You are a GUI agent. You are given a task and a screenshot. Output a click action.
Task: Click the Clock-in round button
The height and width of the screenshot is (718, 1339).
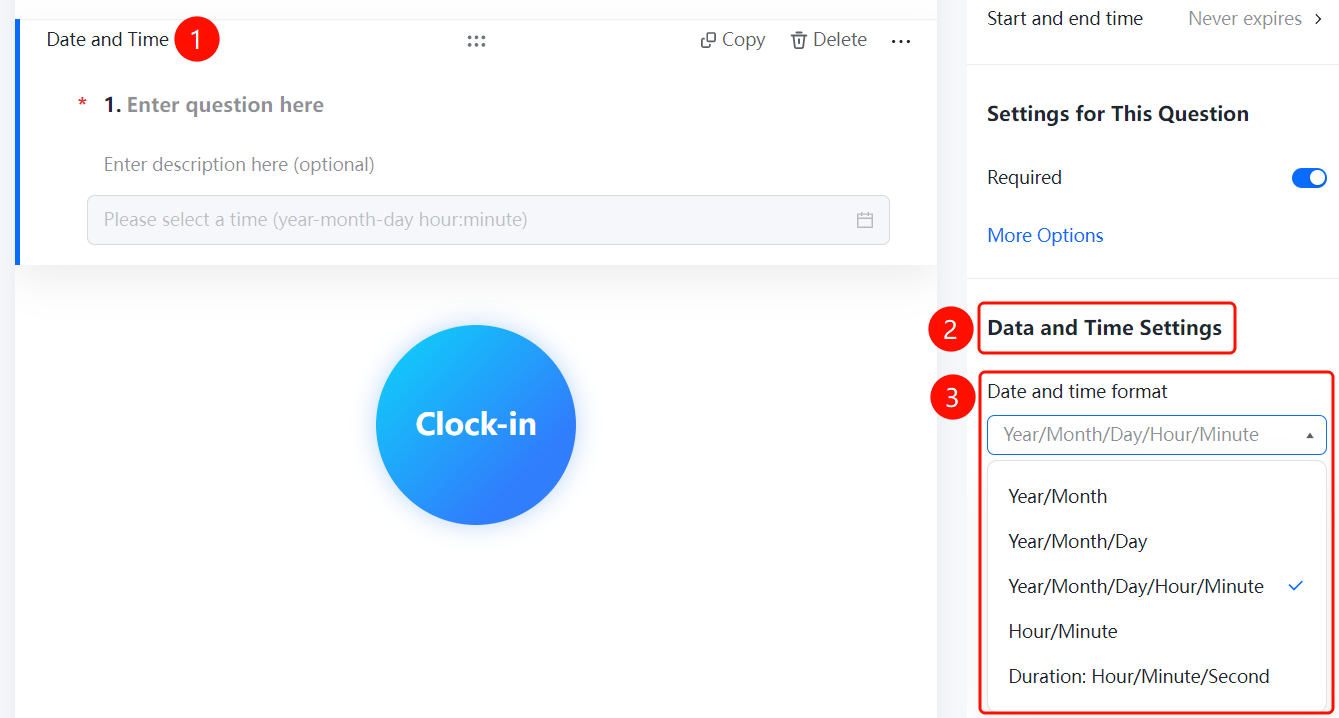(x=476, y=424)
